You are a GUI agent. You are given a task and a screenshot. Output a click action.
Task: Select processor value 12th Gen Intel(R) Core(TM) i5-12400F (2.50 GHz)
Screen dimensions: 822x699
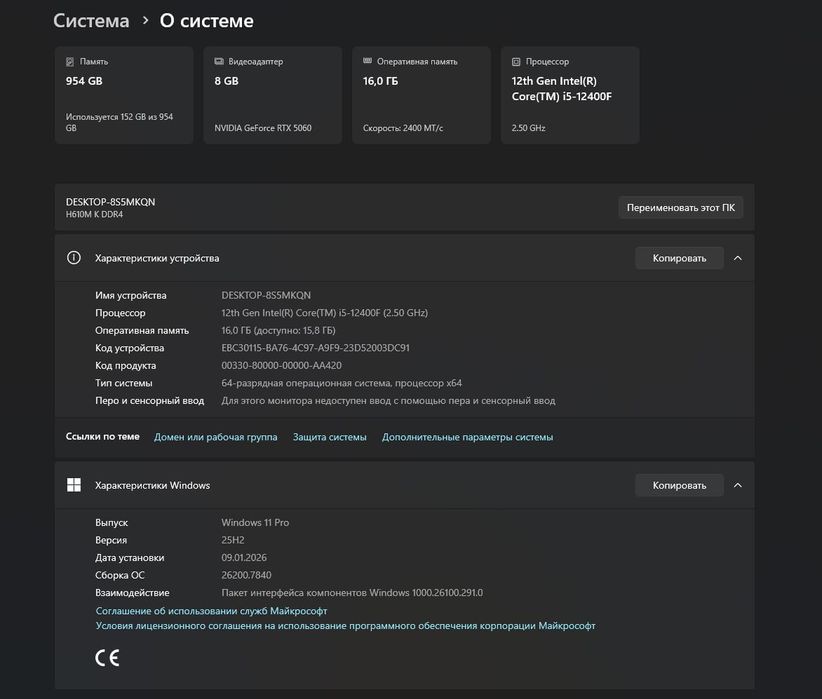[x=325, y=313]
